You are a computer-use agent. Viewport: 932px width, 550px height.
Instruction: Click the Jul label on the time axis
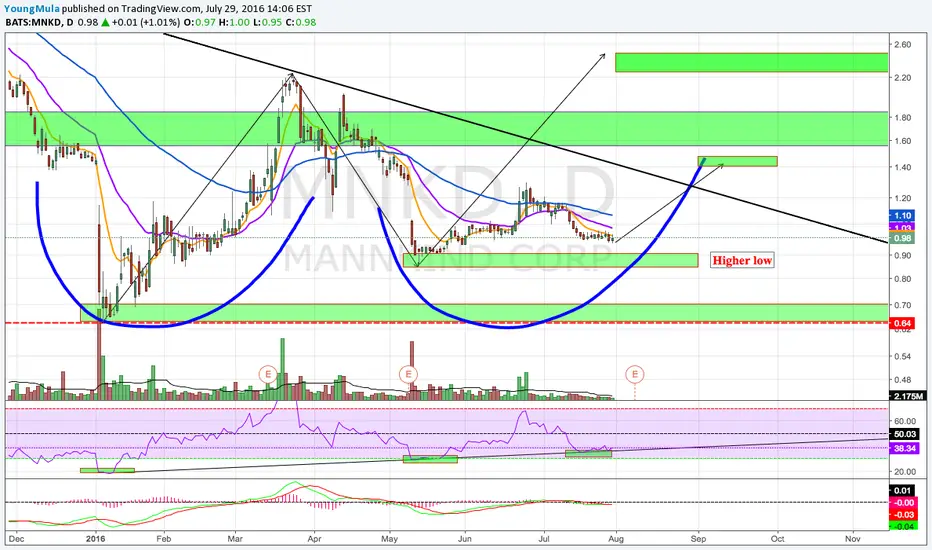tap(544, 539)
